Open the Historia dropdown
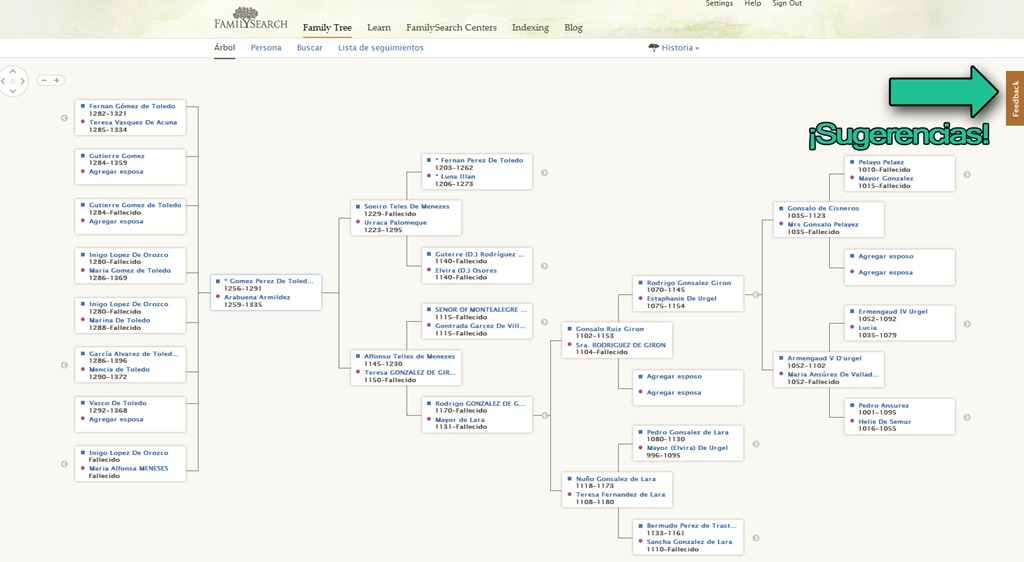The height and width of the screenshot is (562, 1024). tap(673, 48)
